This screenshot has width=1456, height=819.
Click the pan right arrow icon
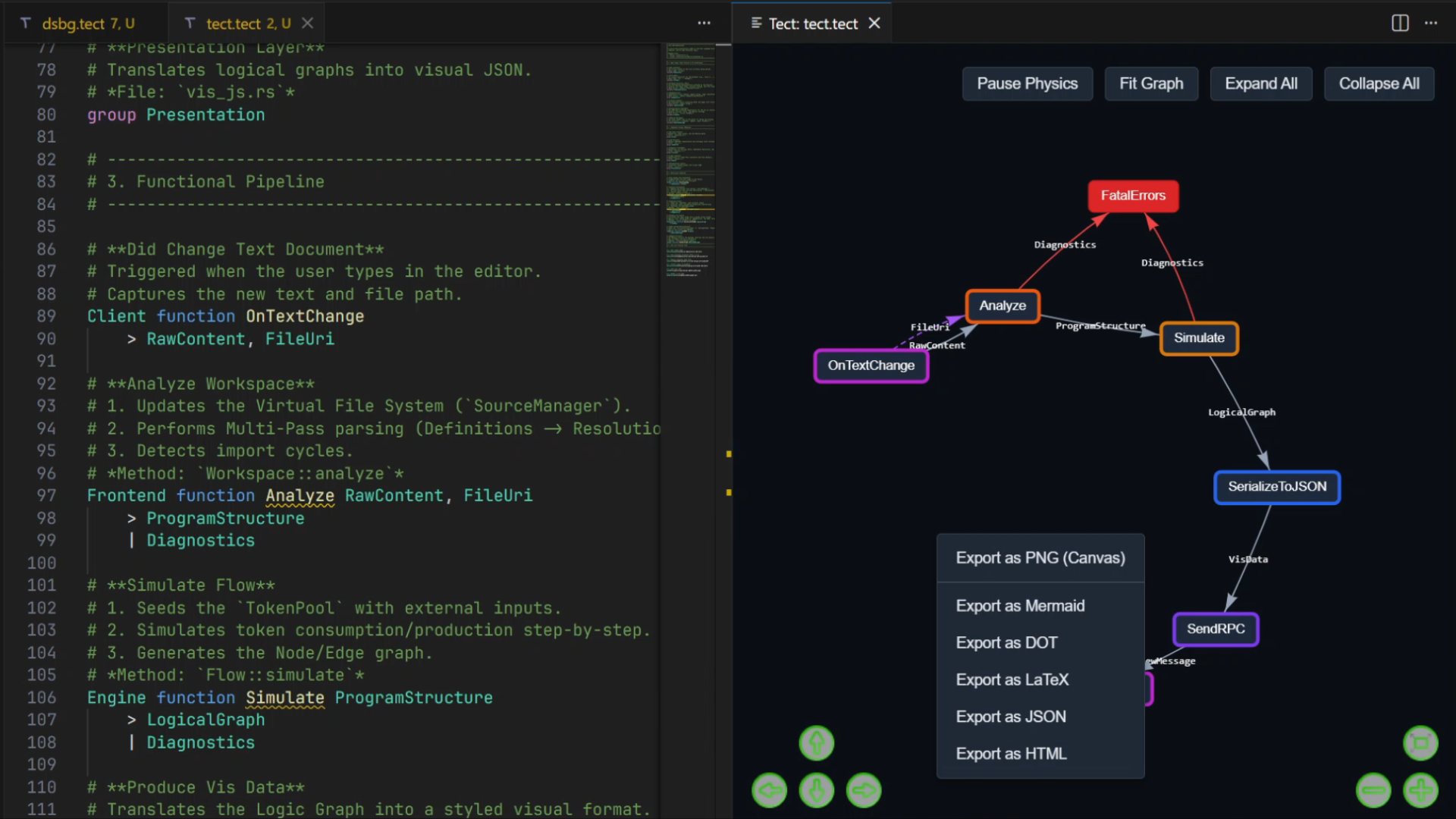click(x=863, y=790)
